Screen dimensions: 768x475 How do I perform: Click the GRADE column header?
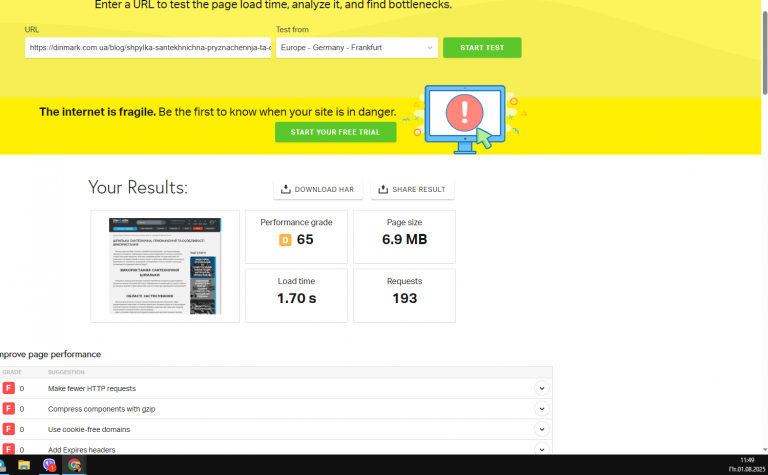coord(12,372)
